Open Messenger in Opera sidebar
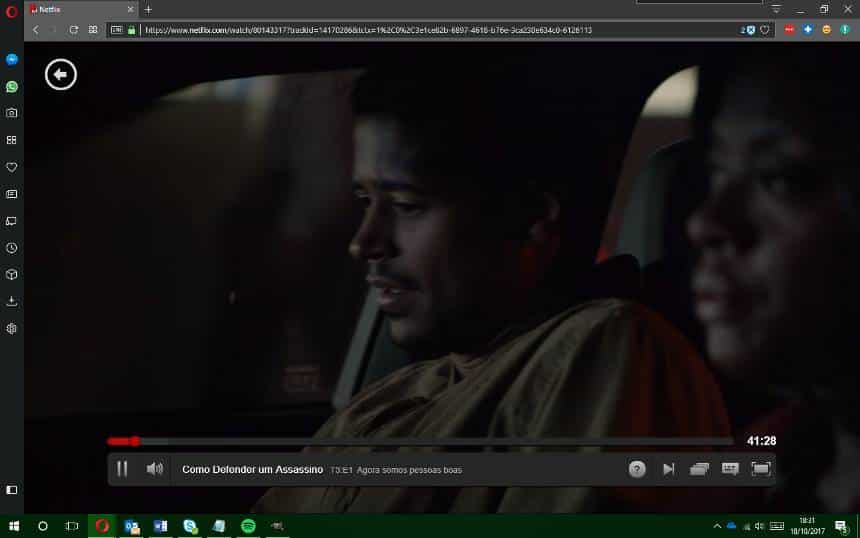The width and height of the screenshot is (860, 538). pos(12,59)
